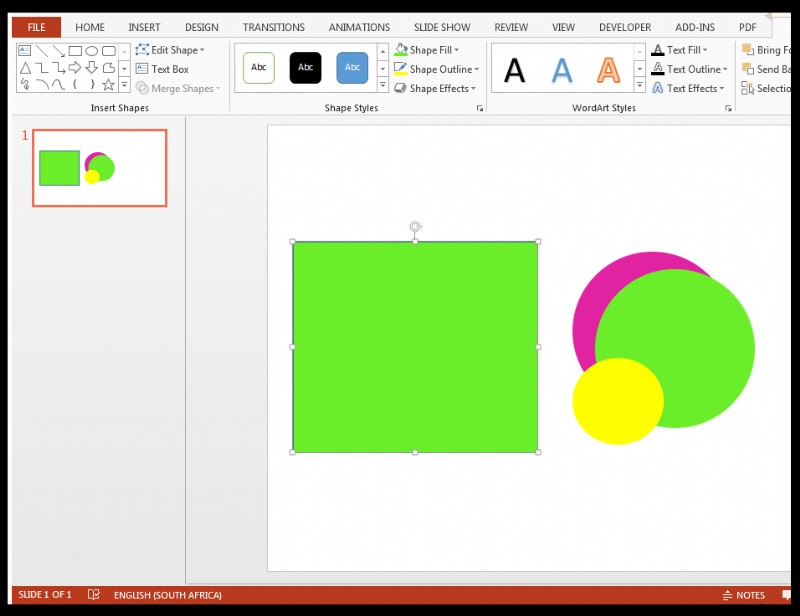Select the Arrow line tool
The height and width of the screenshot is (616, 800).
pos(58,50)
